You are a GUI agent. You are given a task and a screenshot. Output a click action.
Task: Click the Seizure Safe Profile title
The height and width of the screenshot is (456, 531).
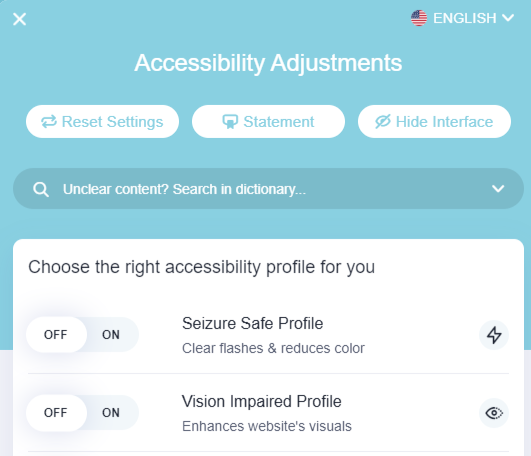[x=253, y=323]
